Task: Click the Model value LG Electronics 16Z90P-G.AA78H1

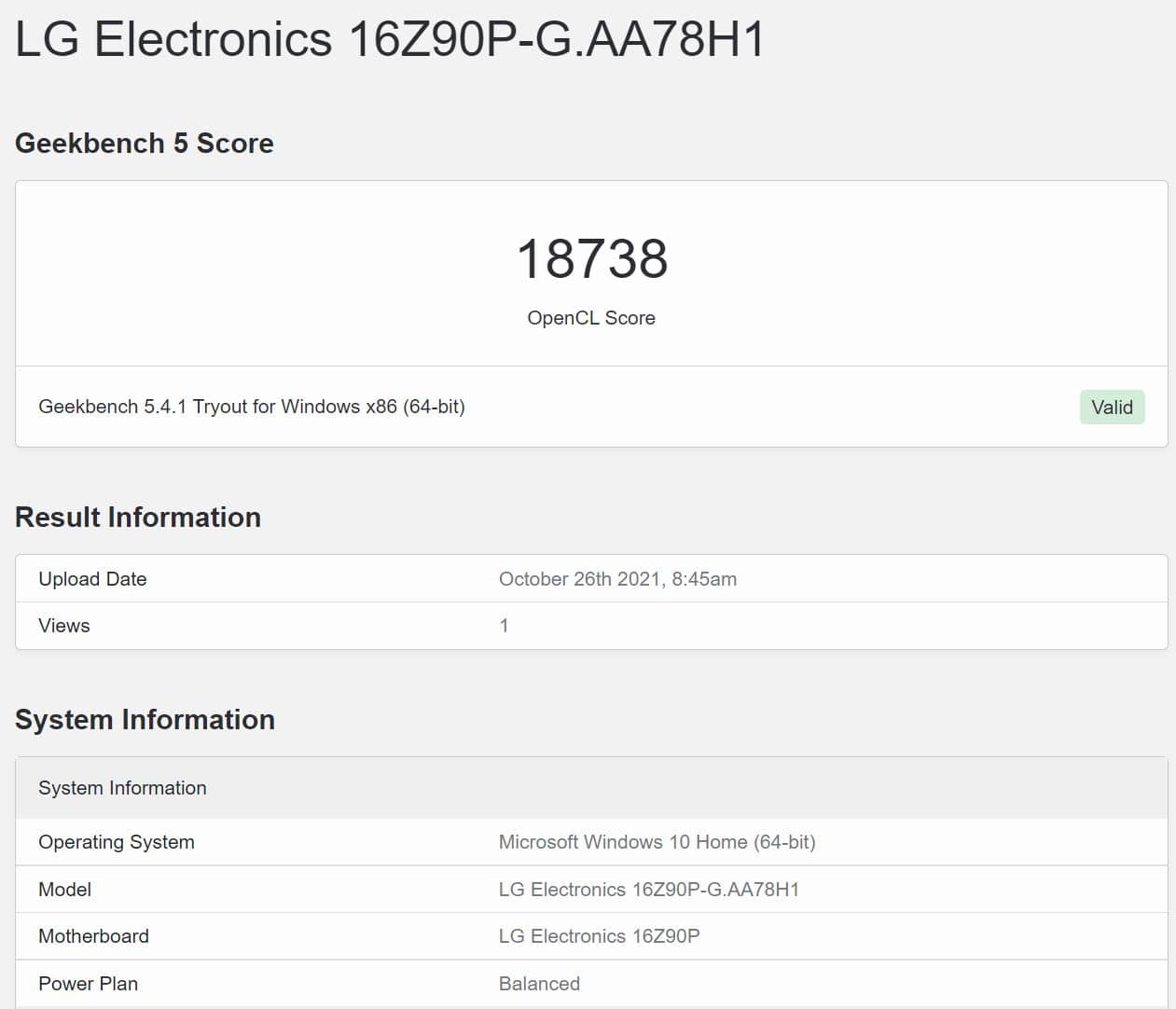Action: [649, 890]
